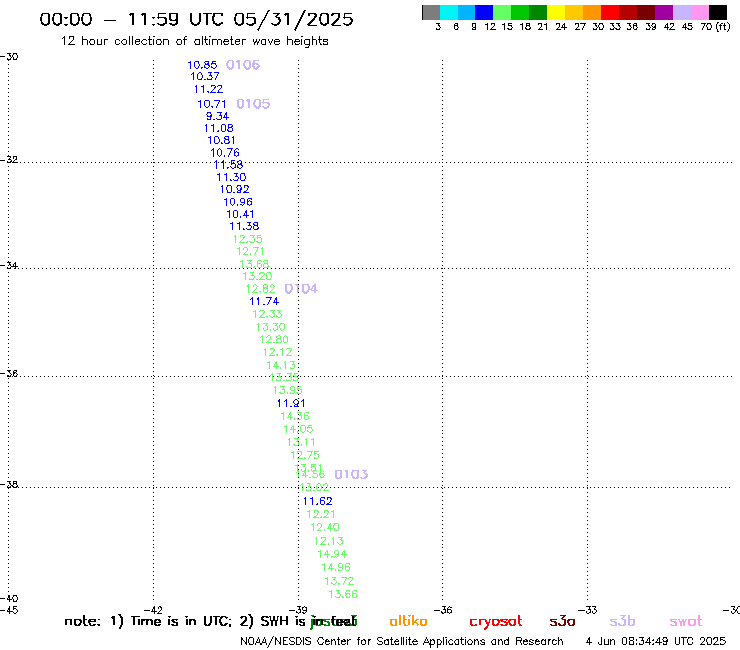Click the 12.82 wave height value

pyautogui.click(x=261, y=288)
